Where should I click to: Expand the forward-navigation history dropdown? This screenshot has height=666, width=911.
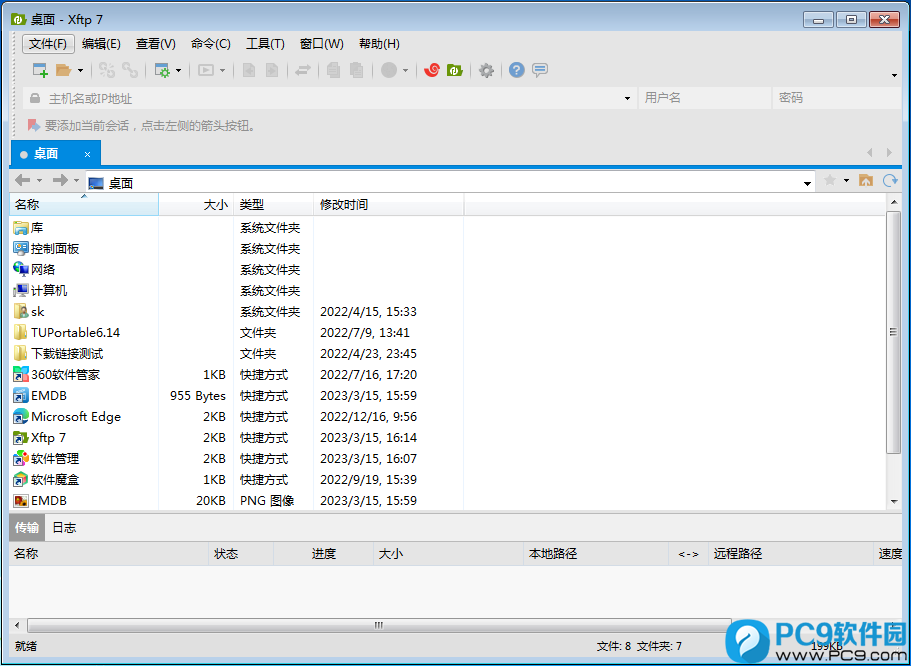(x=76, y=181)
